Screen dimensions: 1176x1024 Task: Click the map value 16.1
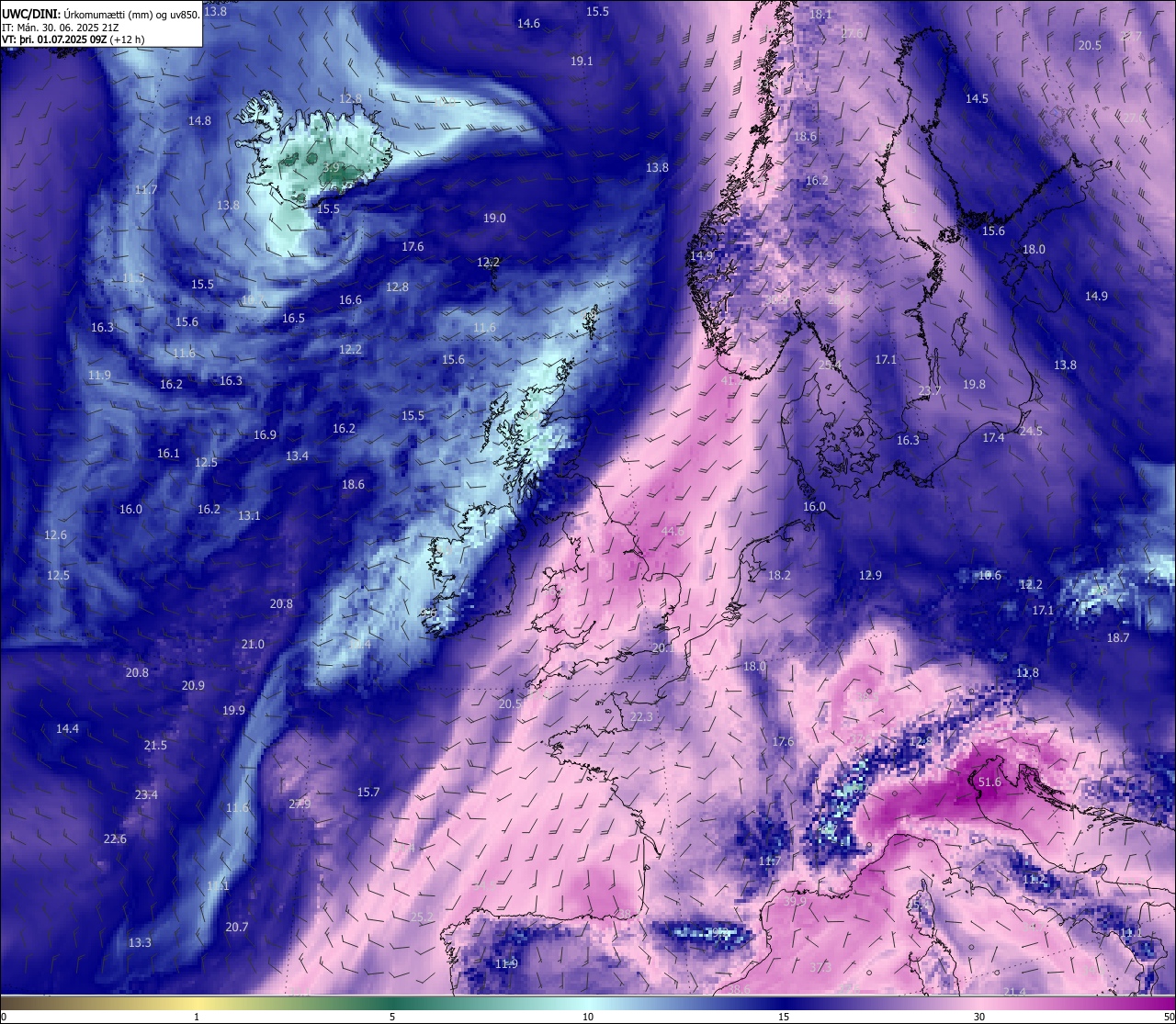point(168,454)
